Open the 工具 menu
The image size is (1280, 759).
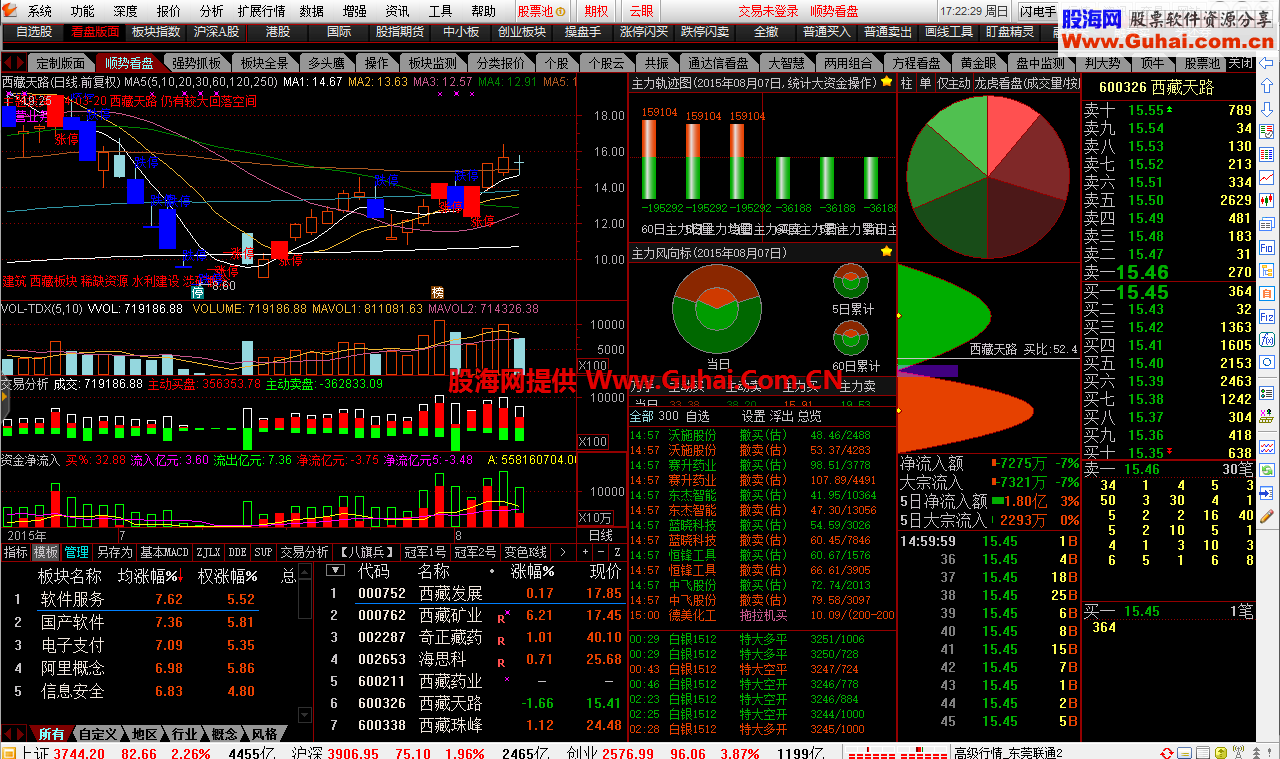440,11
